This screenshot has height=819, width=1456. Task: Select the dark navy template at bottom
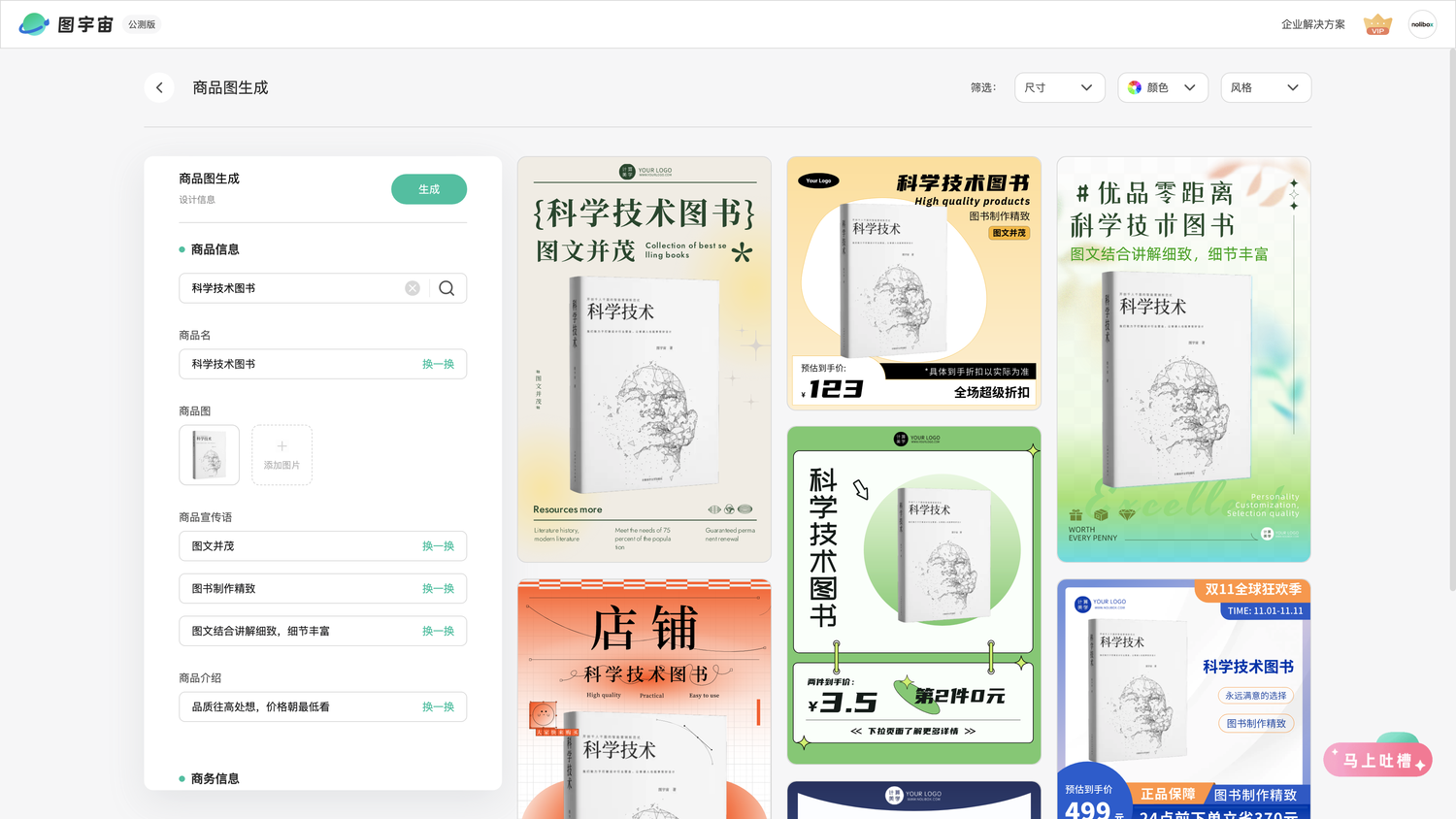tap(914, 801)
